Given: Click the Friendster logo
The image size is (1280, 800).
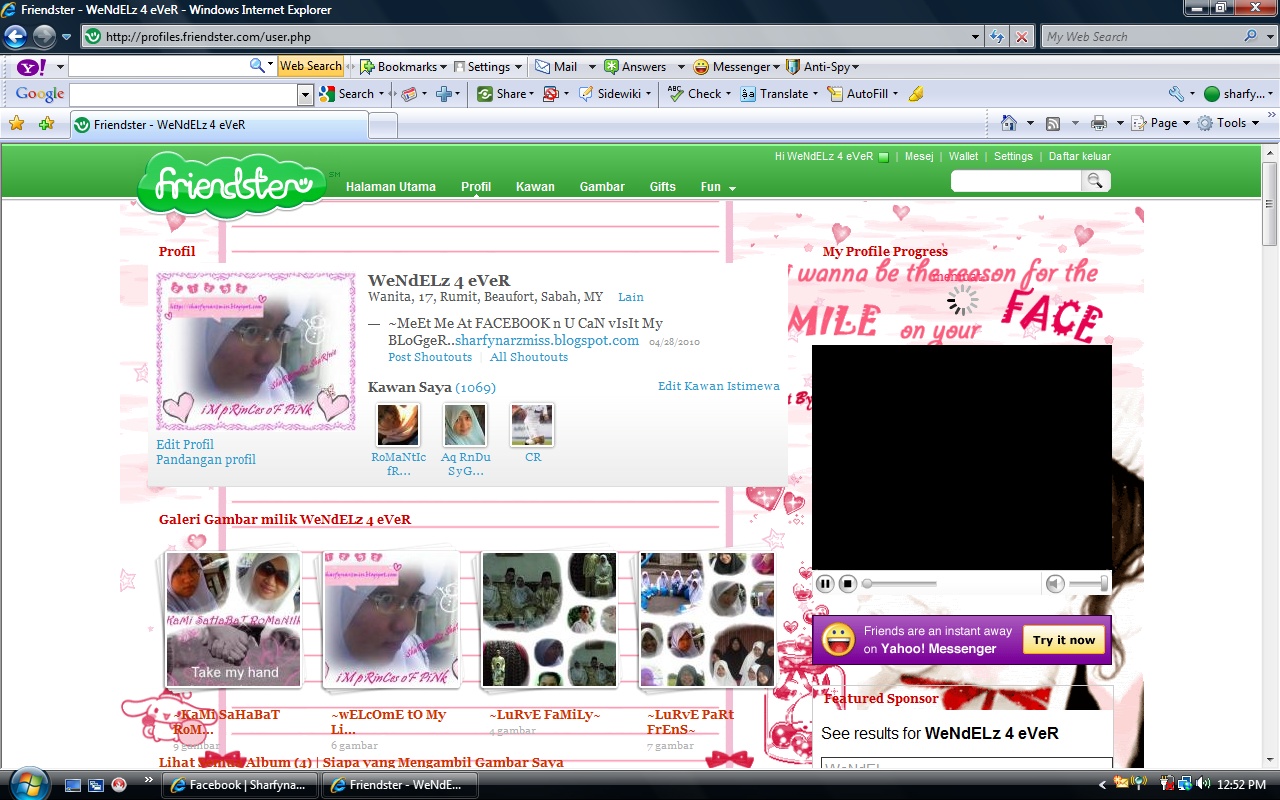Looking at the screenshot, I should pos(231,185).
